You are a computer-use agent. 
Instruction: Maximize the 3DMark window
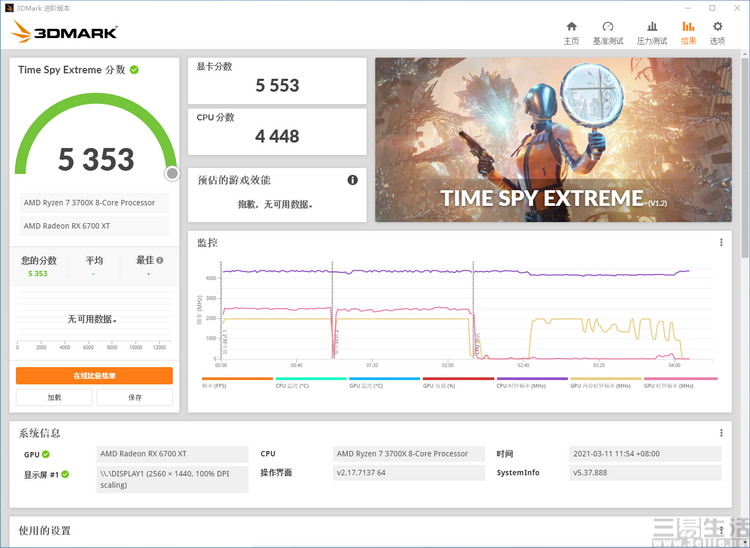712,8
